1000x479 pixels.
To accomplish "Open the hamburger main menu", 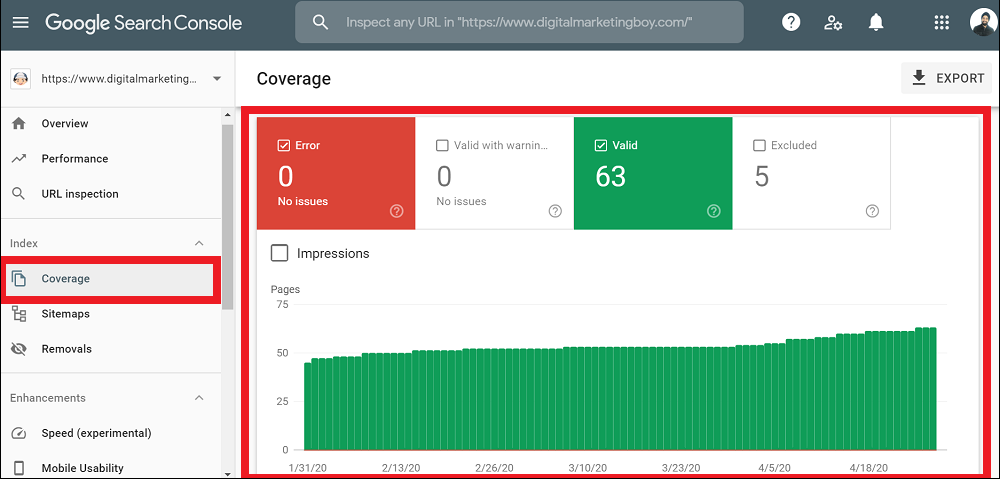I will (x=21, y=23).
